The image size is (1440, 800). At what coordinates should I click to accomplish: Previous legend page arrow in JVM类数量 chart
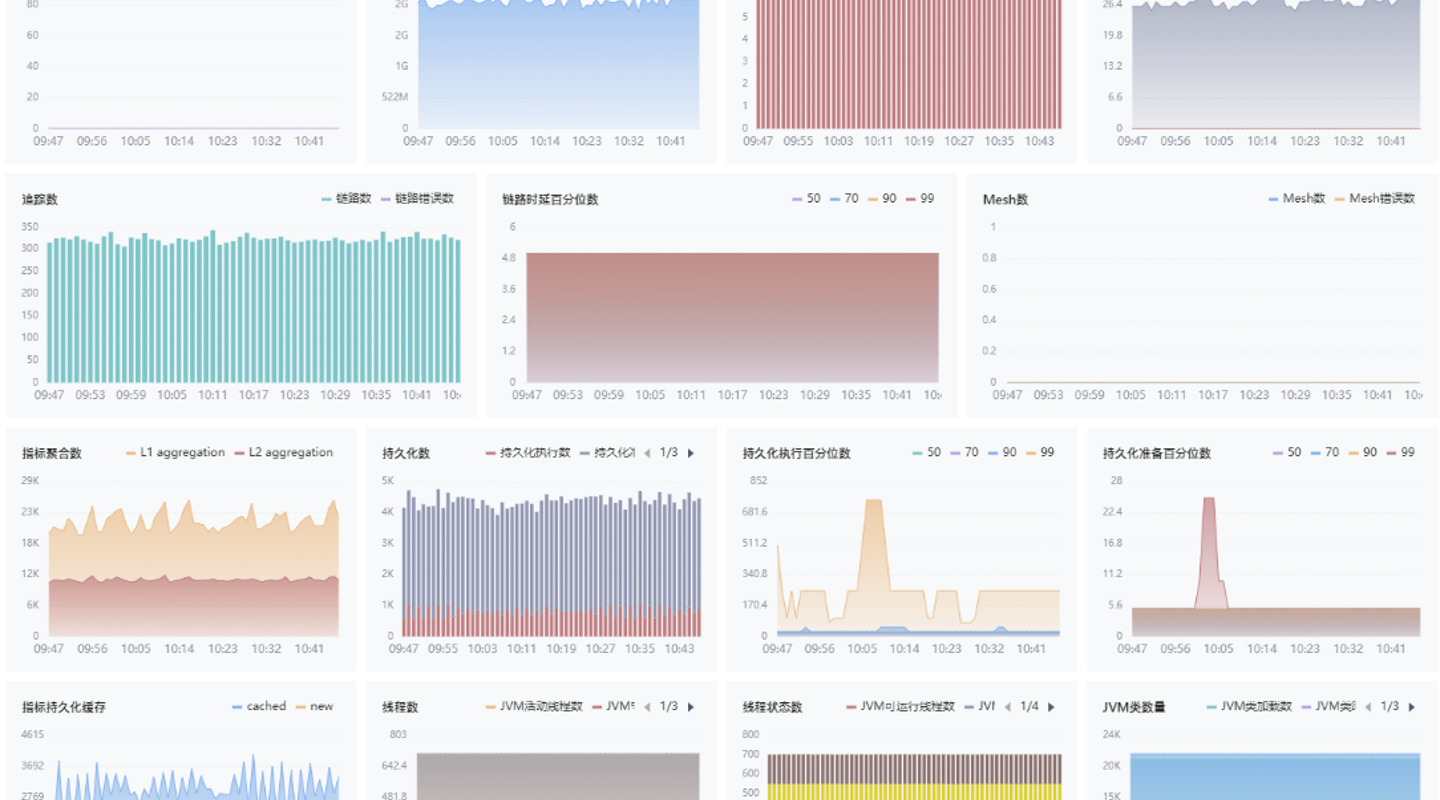[1367, 707]
